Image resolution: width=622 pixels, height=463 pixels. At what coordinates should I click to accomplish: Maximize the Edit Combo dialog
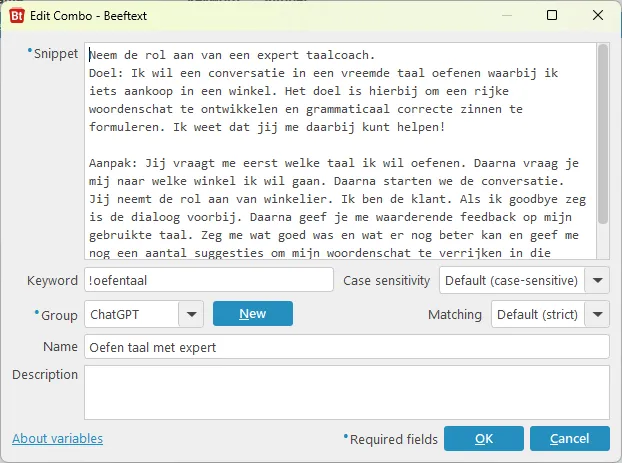[552, 15]
